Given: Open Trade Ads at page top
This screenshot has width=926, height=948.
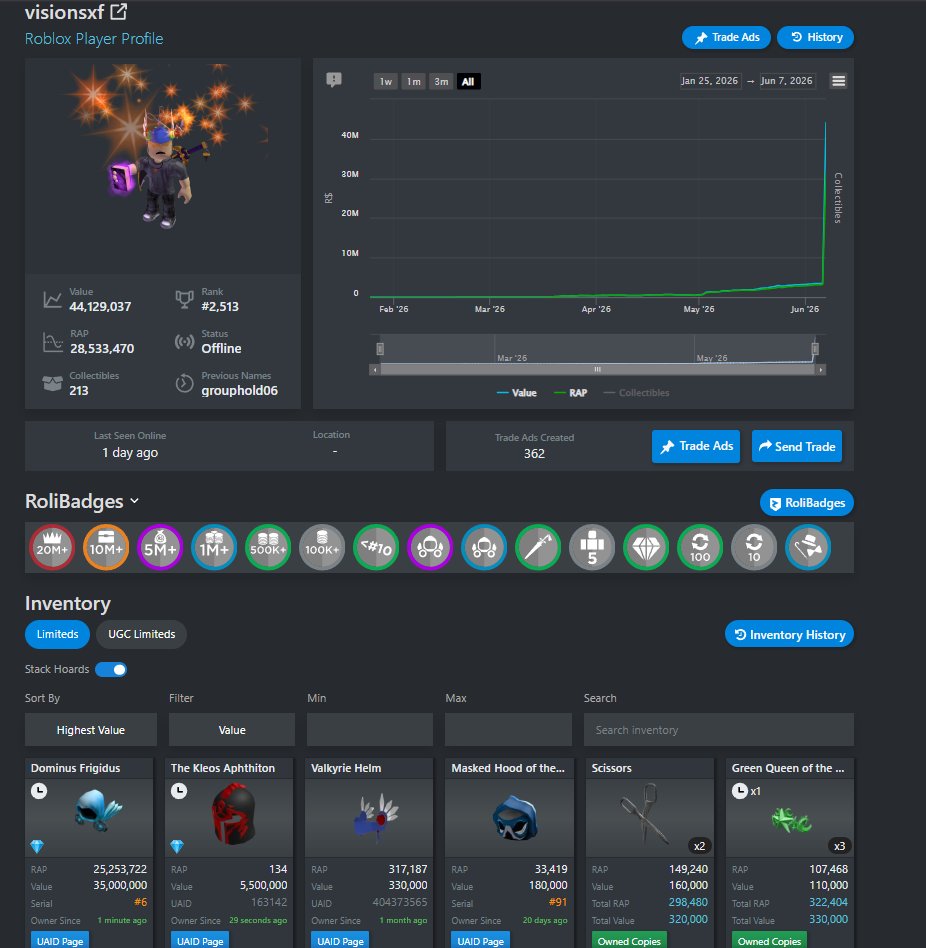Looking at the screenshot, I should coord(726,37).
